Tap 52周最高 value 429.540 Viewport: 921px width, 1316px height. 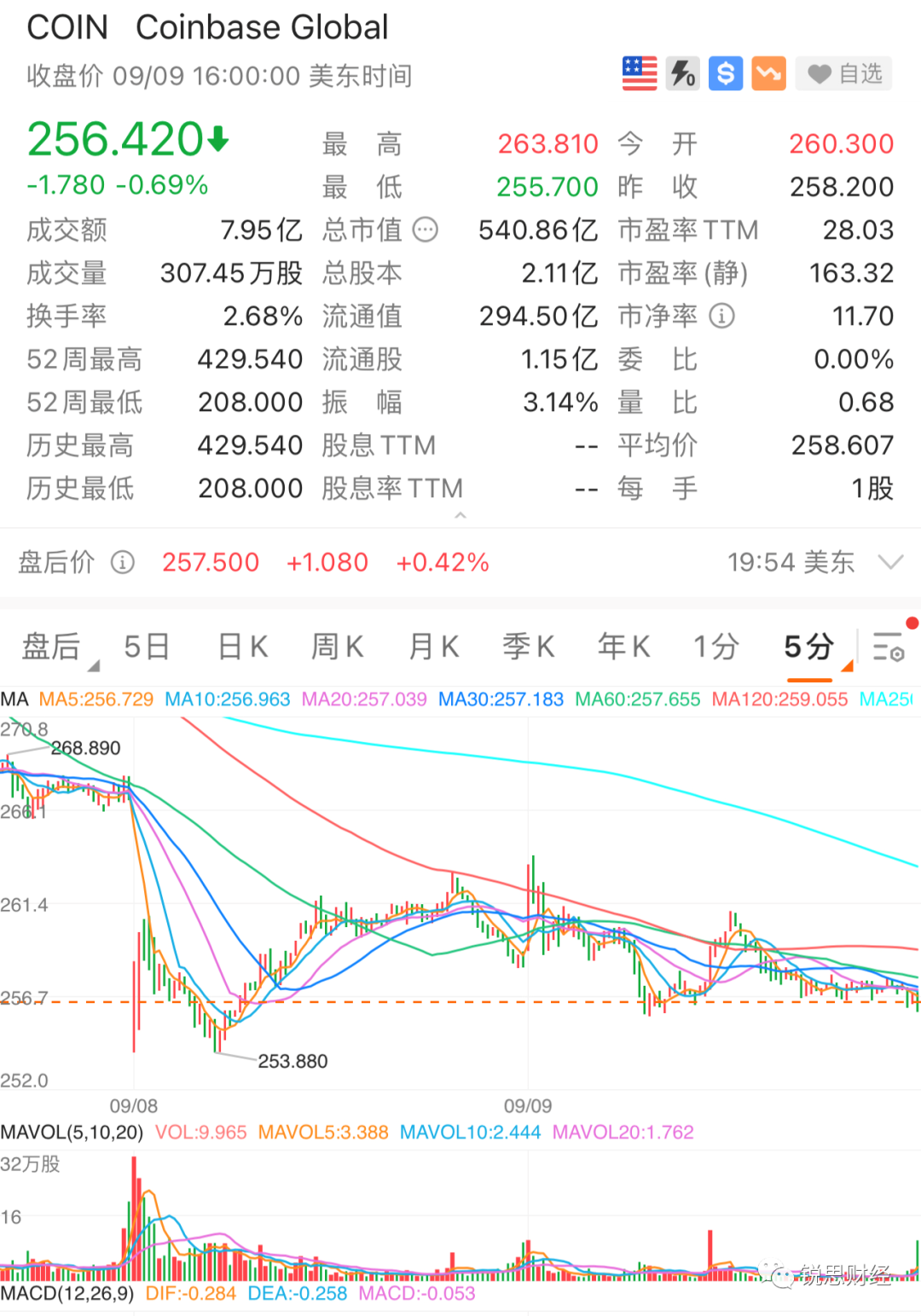pyautogui.click(x=250, y=359)
